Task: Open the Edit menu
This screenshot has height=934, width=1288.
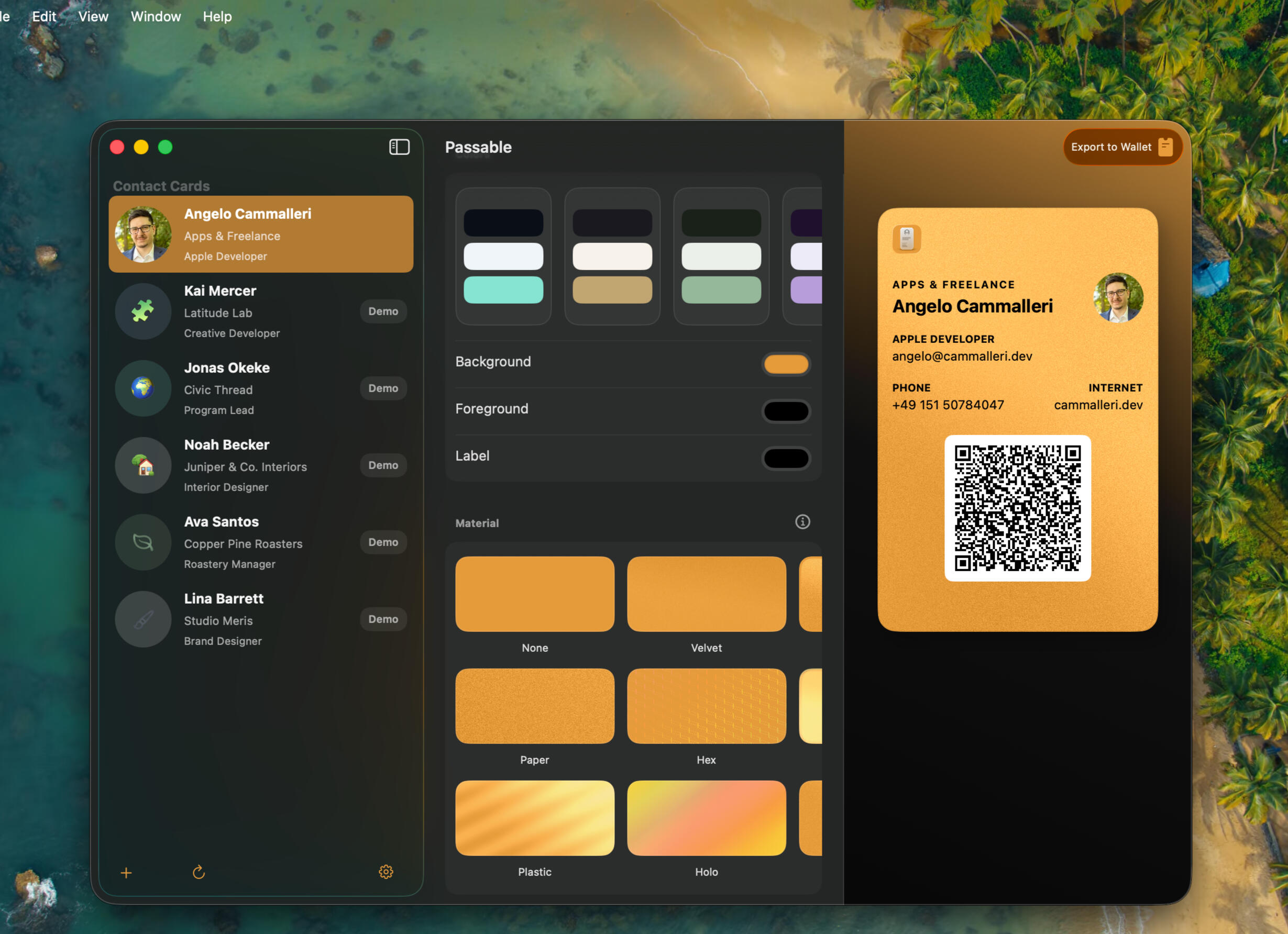Action: [43, 16]
